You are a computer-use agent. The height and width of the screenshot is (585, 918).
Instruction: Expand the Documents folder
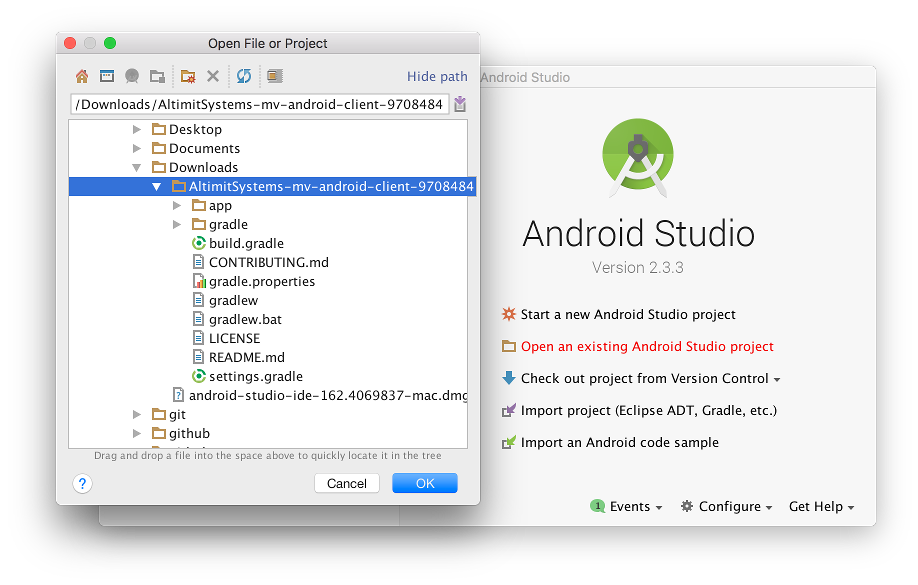point(136,149)
